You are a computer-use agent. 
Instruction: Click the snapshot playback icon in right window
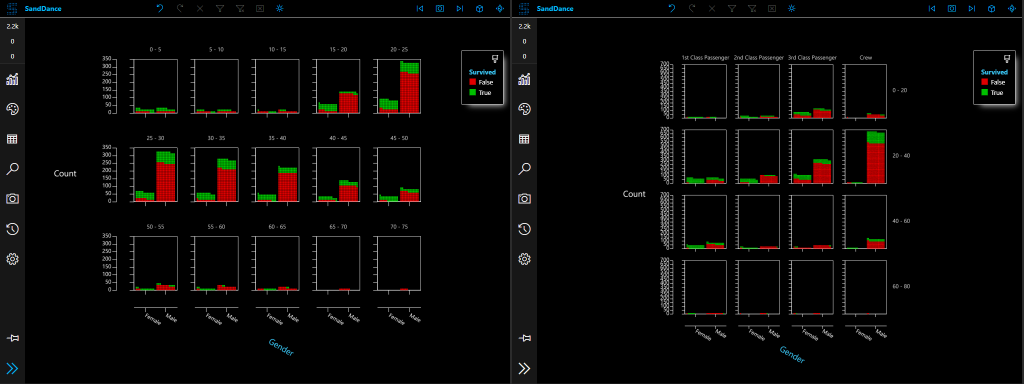(952, 8)
